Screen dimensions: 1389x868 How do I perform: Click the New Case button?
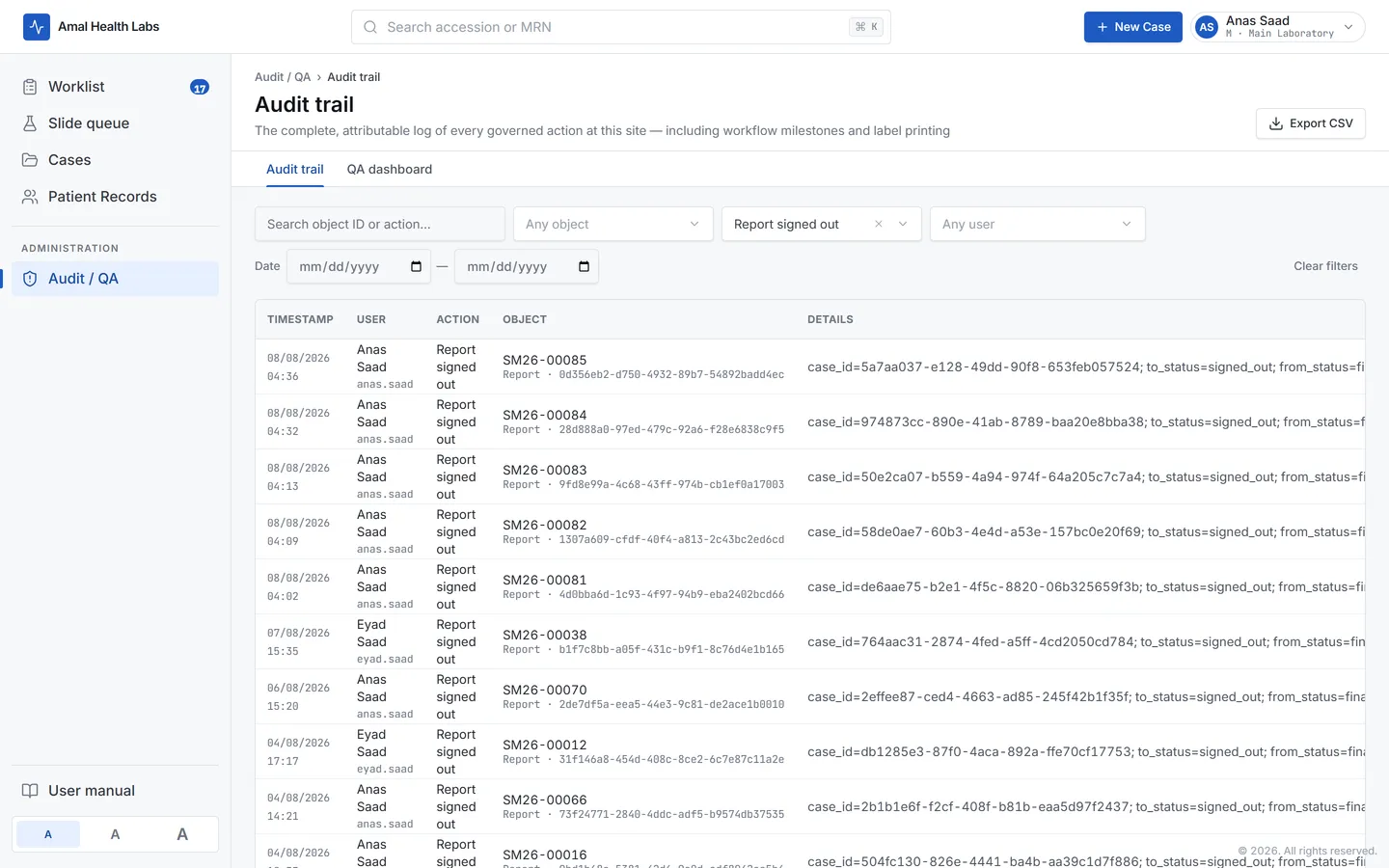[1133, 27]
